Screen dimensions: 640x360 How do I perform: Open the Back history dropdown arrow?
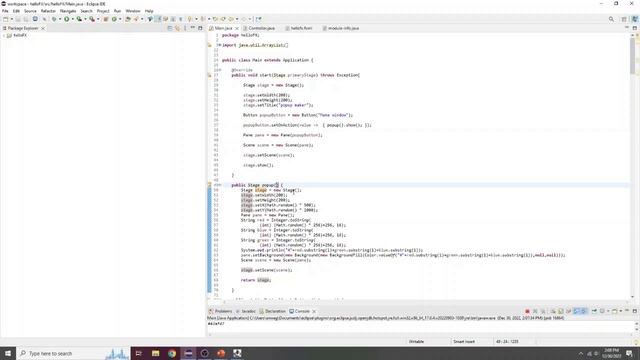[x=237, y=19]
